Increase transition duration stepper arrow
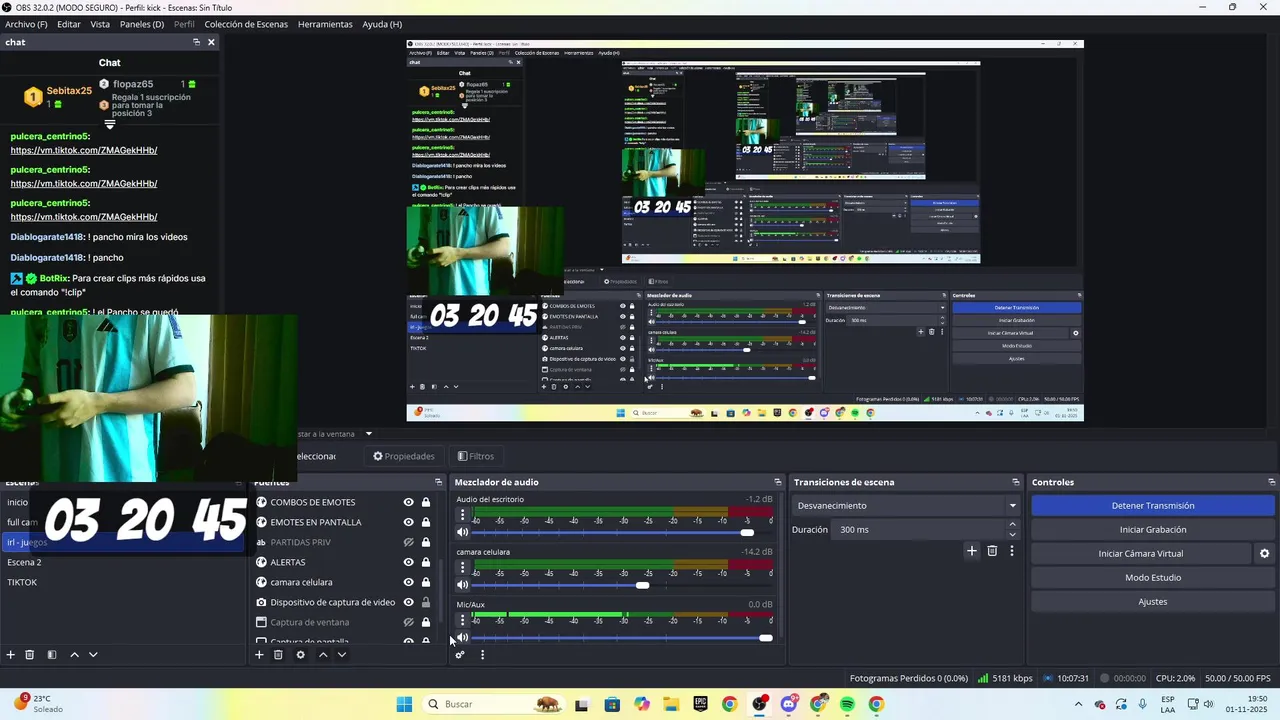The height and width of the screenshot is (720, 1280). click(x=1012, y=524)
